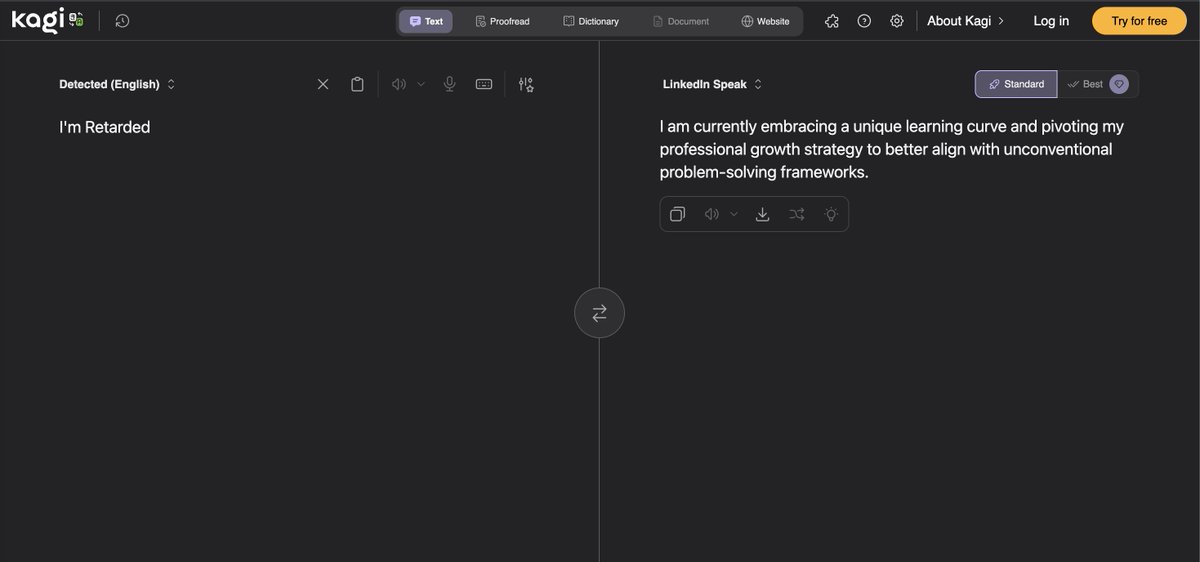
Task: Paste from clipboard icon in source panel
Action: click(357, 84)
